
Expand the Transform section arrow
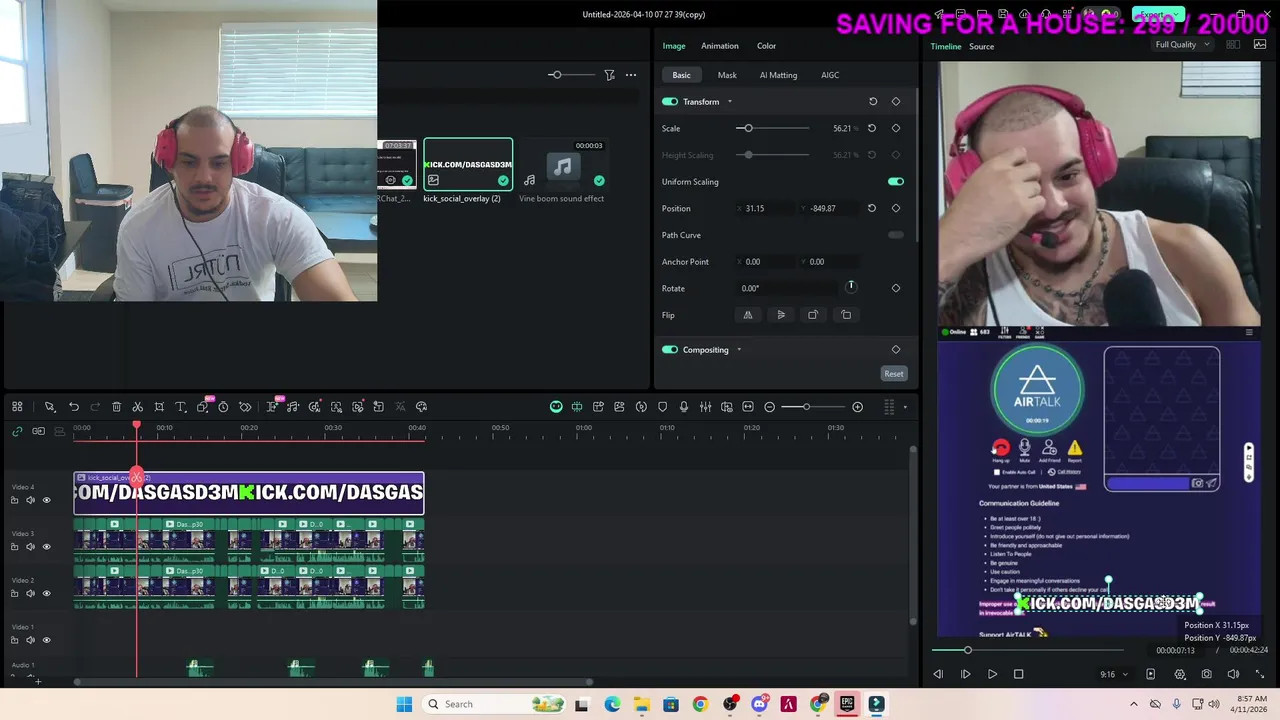click(x=729, y=101)
